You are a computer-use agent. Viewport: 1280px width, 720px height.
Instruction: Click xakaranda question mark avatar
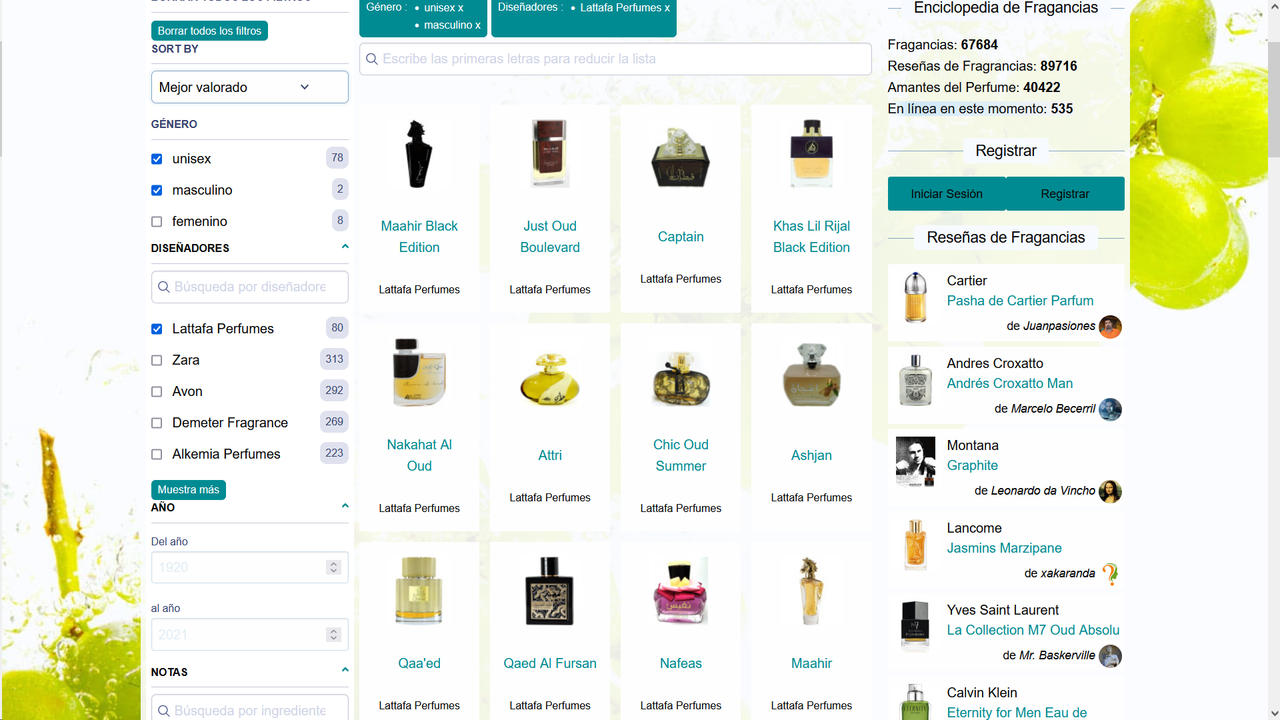coord(1110,574)
